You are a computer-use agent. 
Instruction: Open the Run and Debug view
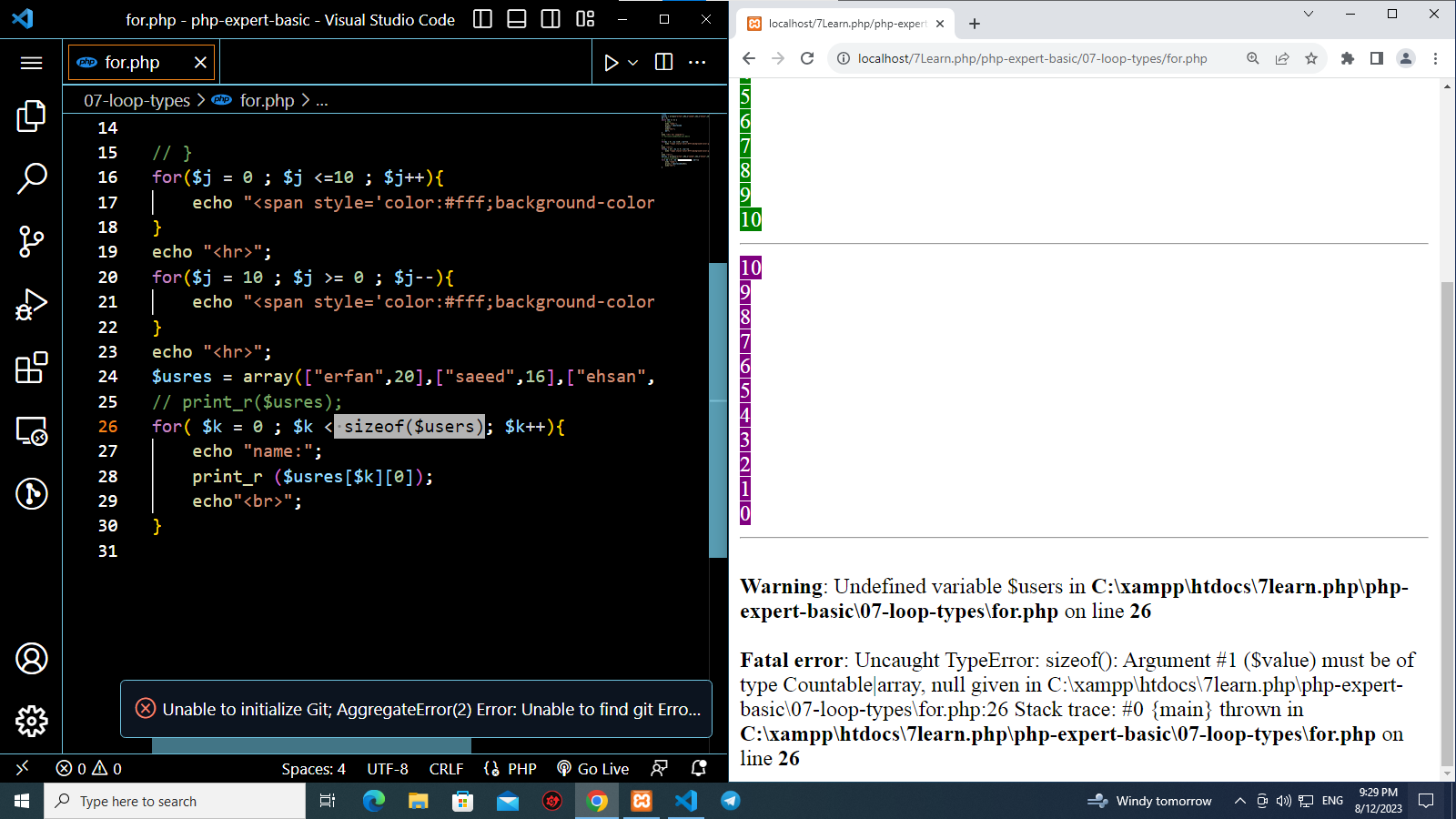click(x=31, y=305)
